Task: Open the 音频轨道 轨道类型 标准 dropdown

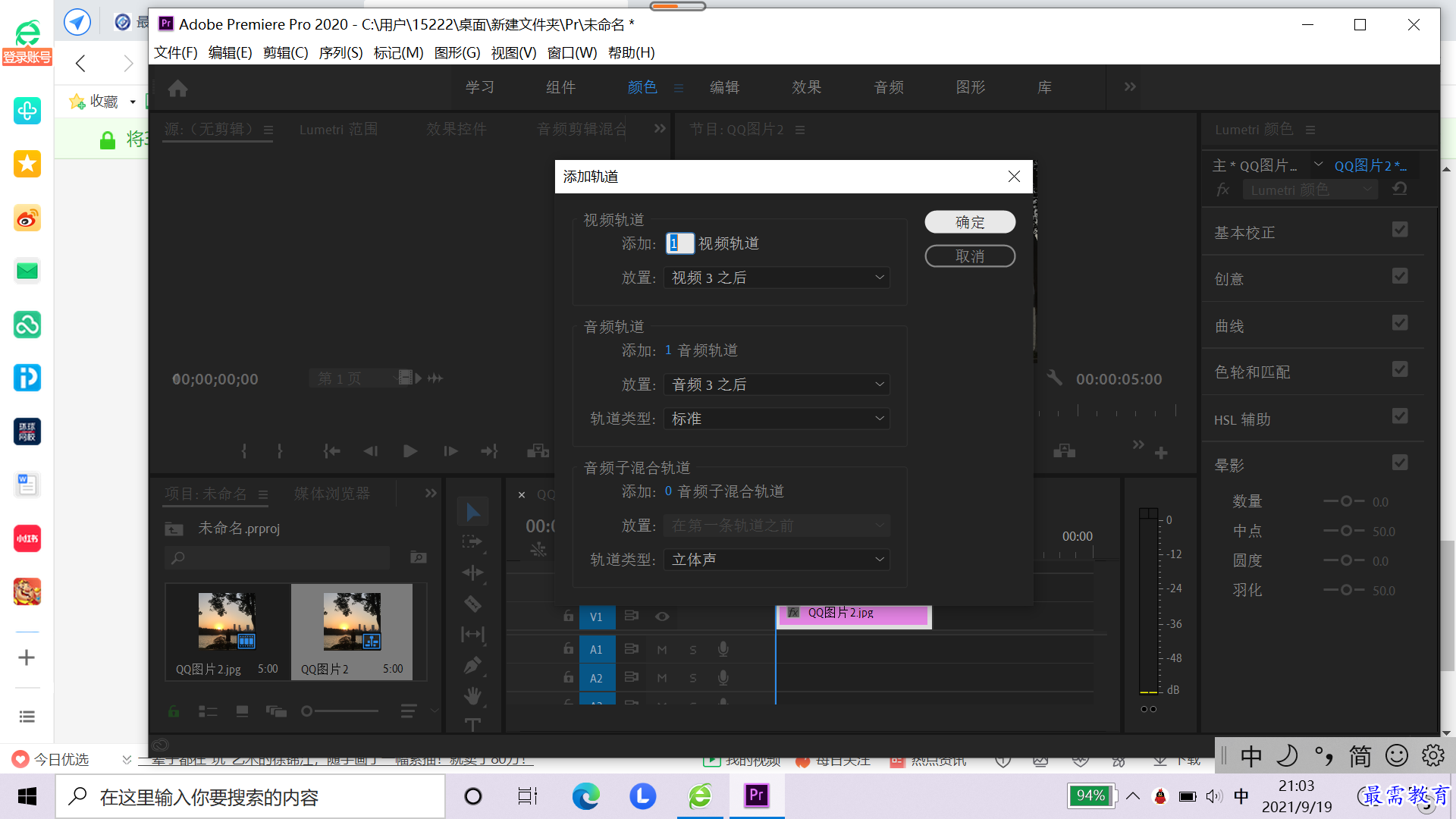Action: point(777,419)
